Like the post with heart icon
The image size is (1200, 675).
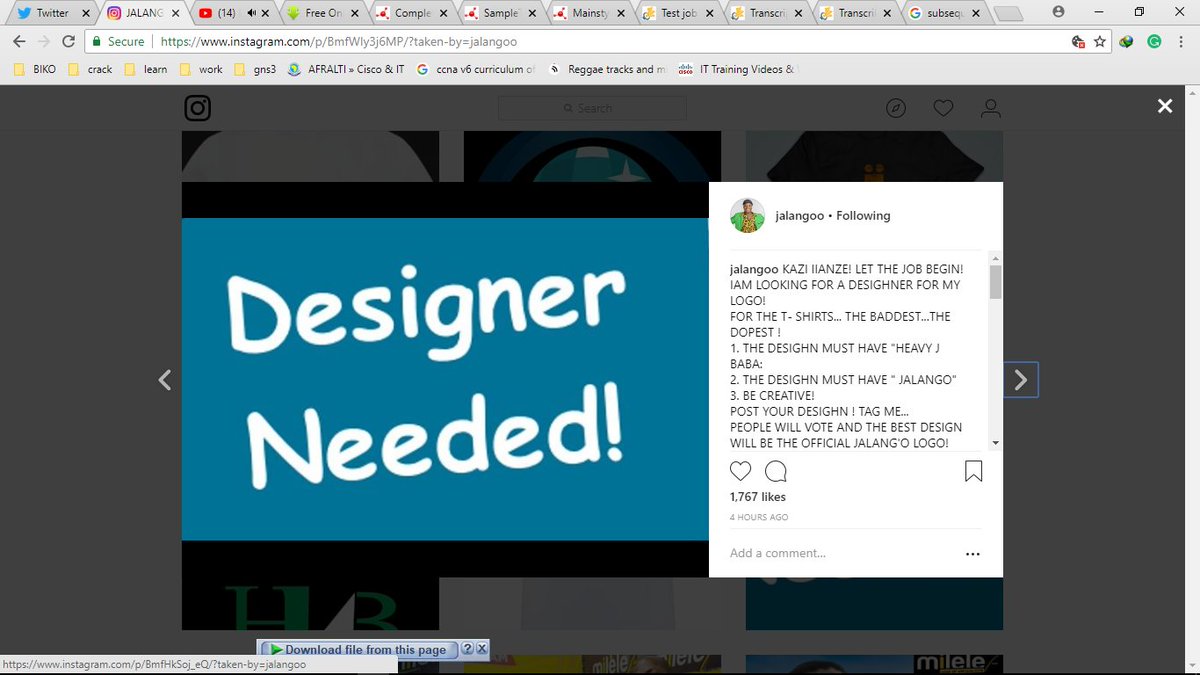point(740,472)
